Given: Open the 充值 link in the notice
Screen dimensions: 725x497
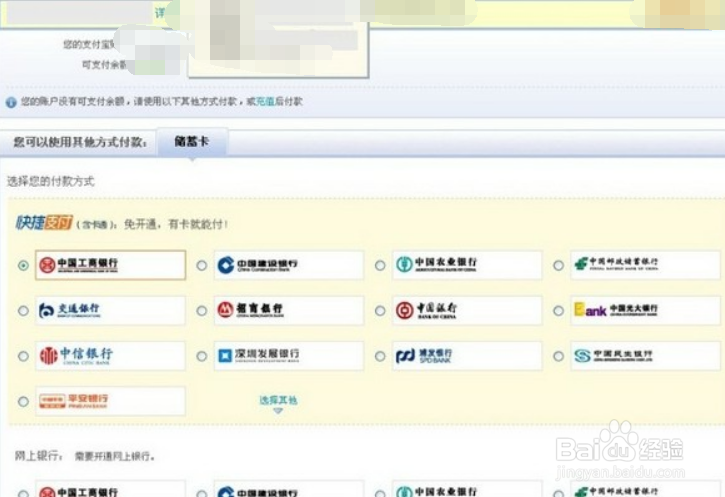Looking at the screenshot, I should pyautogui.click(x=265, y=101).
